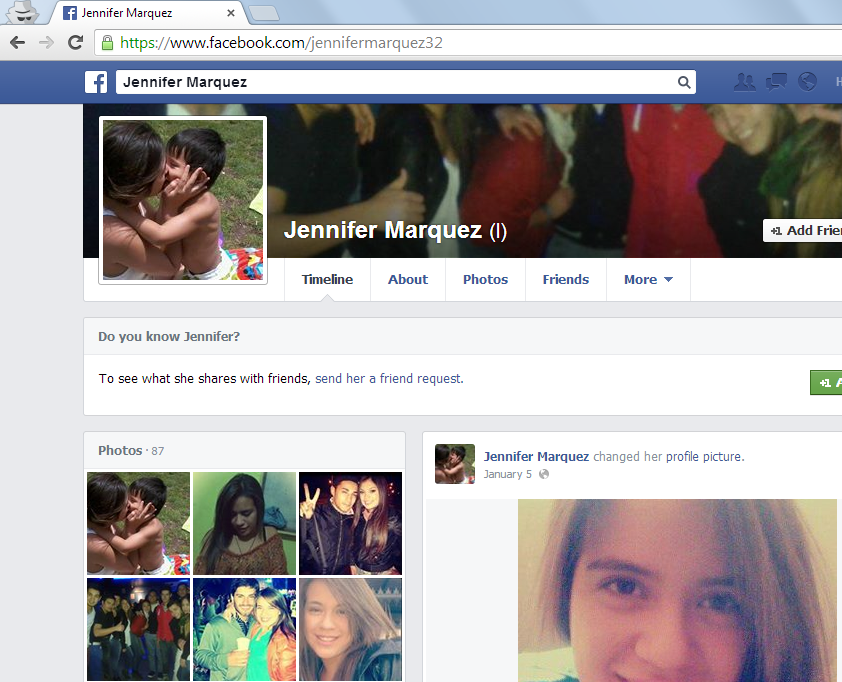Open the Photos section heading link
This screenshot has height=682, width=842.
[120, 451]
